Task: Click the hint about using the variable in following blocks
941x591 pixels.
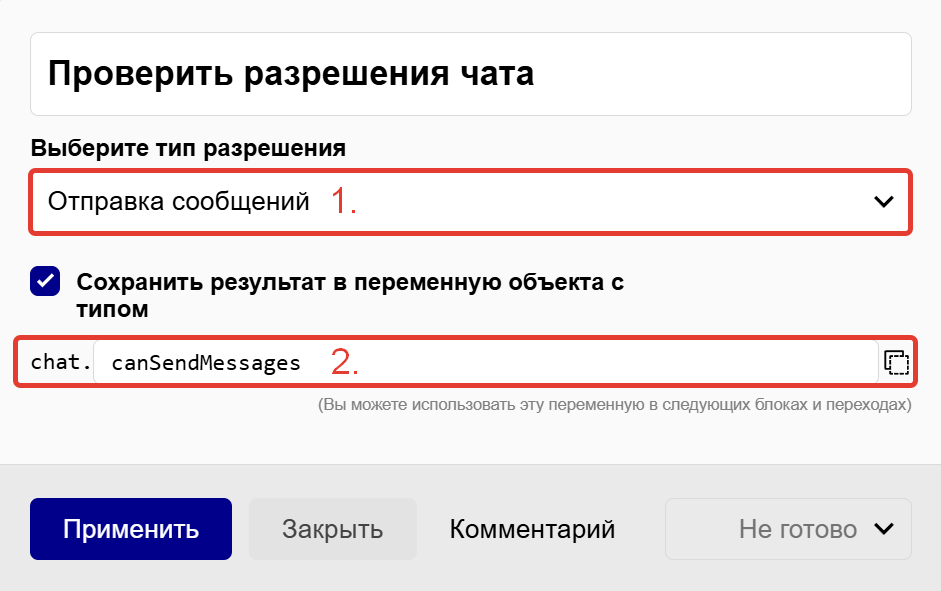Action: 615,404
